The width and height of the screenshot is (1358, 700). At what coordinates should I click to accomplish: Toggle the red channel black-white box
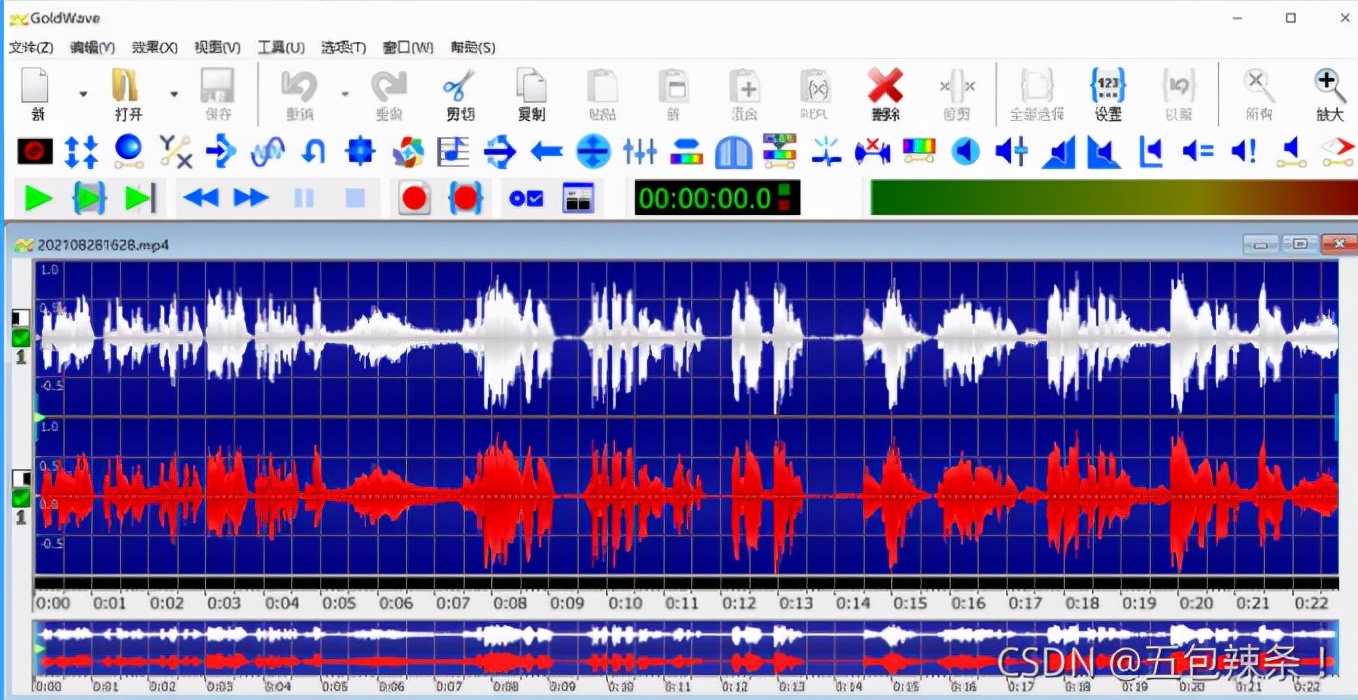click(x=20, y=478)
